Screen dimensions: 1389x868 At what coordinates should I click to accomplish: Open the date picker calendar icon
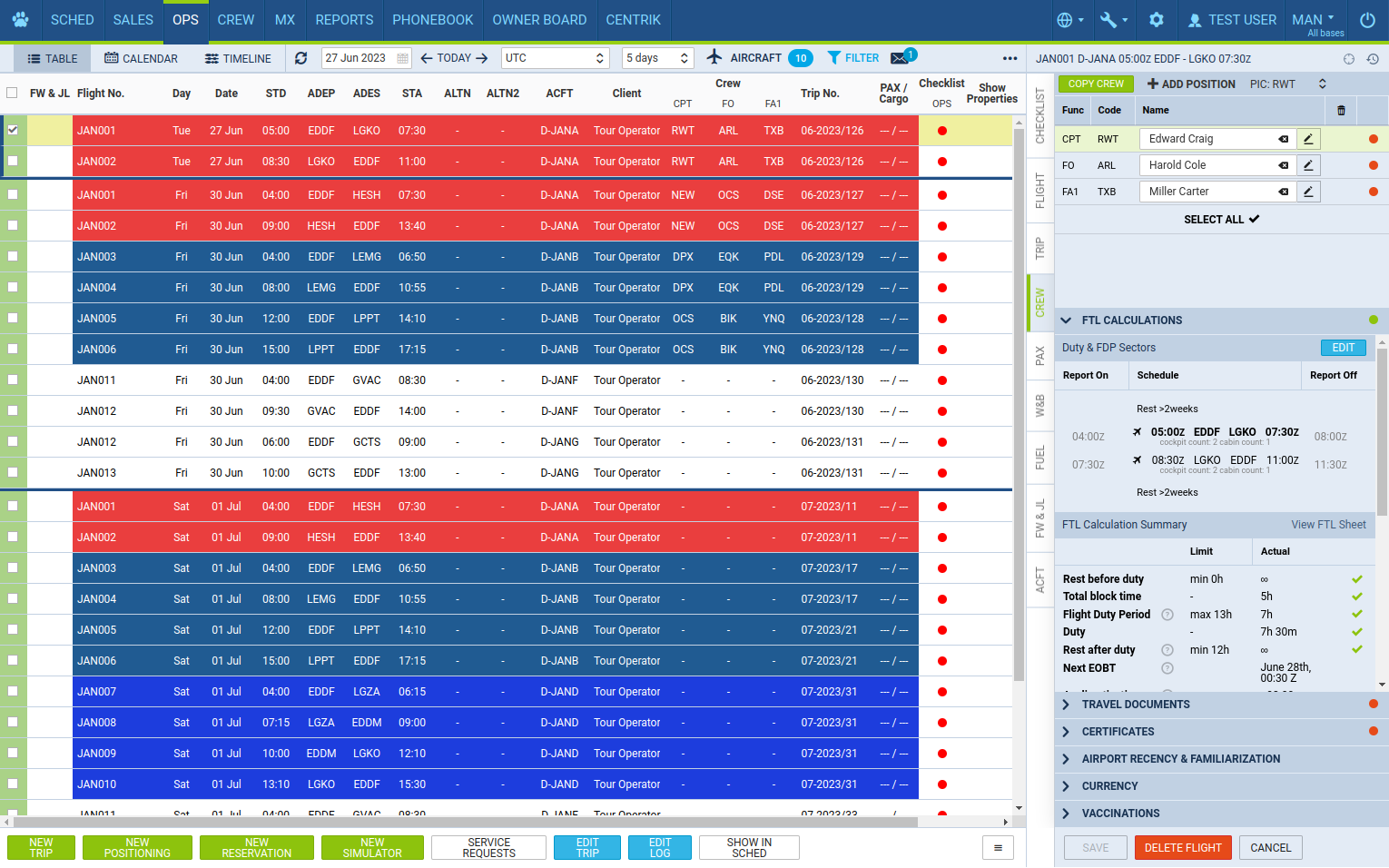pyautogui.click(x=402, y=58)
